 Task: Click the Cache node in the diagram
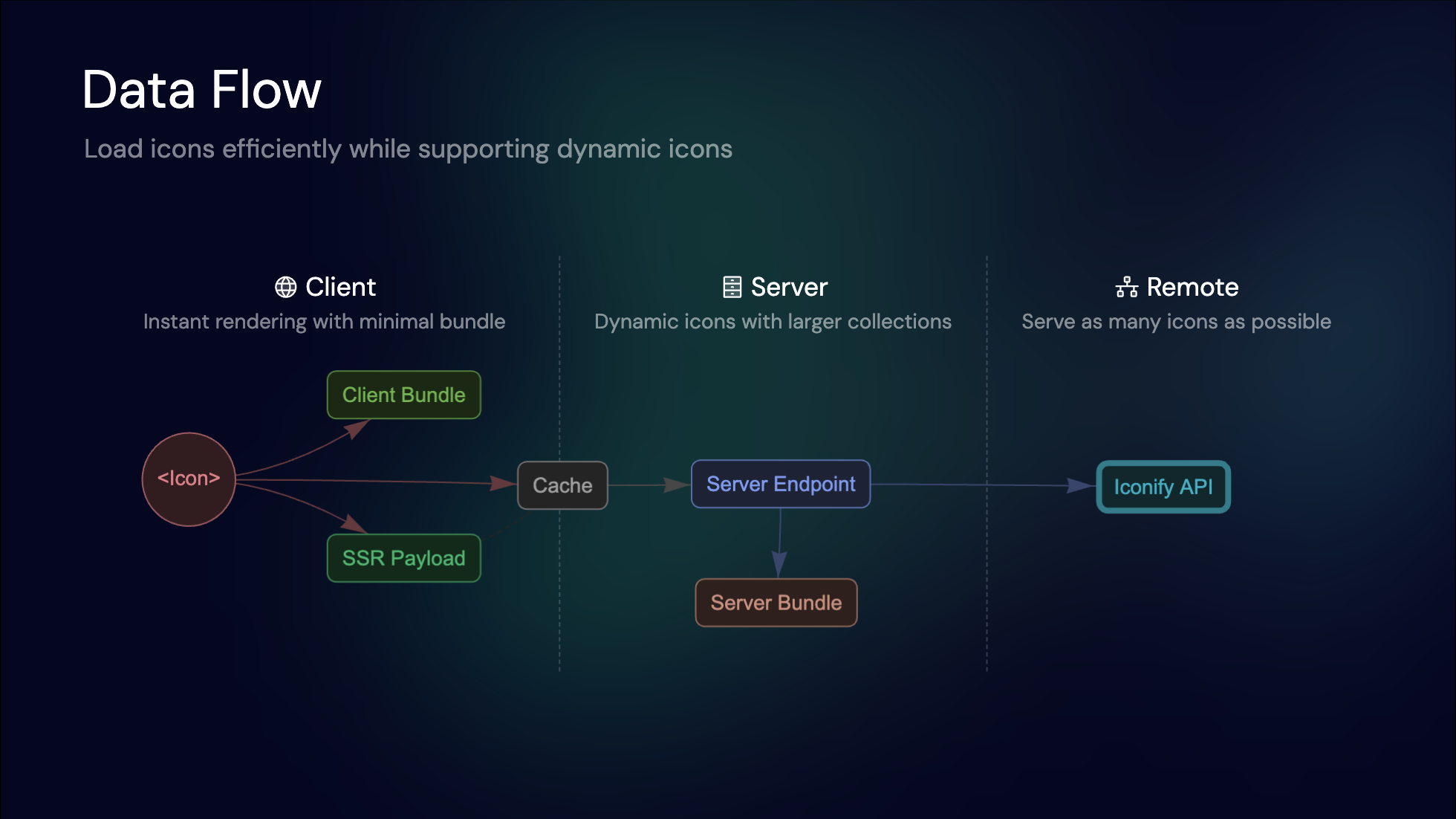click(562, 485)
